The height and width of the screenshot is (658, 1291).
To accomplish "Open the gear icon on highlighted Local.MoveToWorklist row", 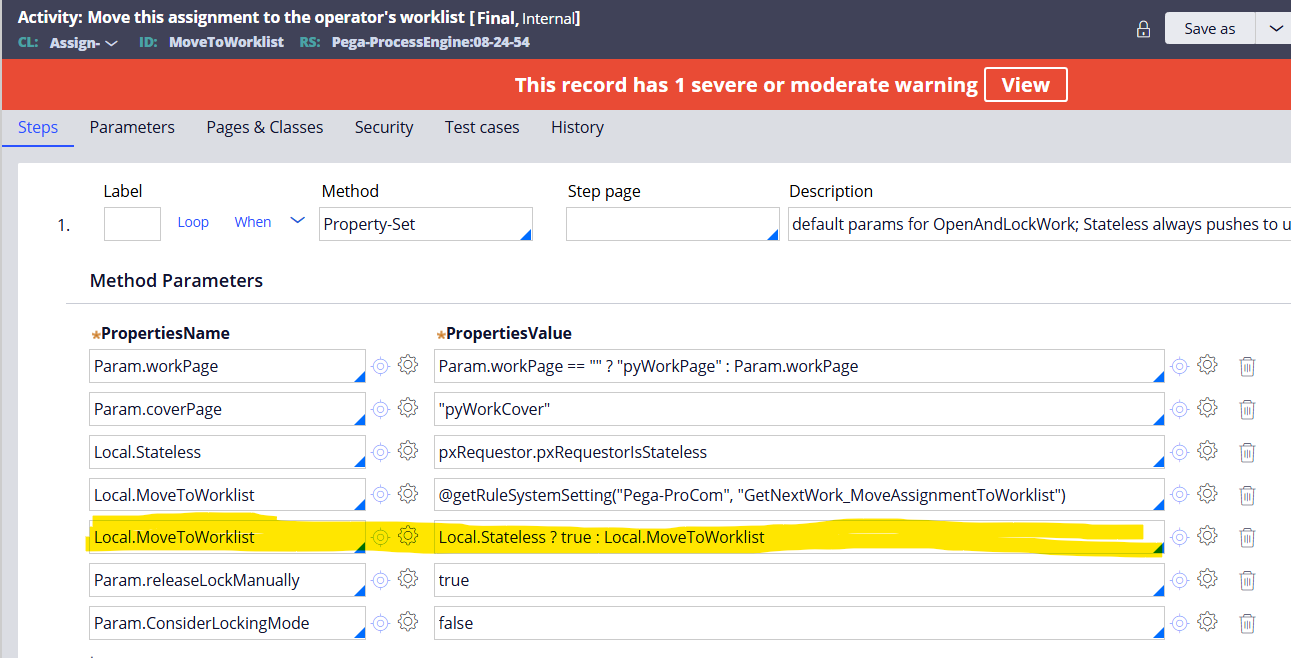I will (408, 536).
